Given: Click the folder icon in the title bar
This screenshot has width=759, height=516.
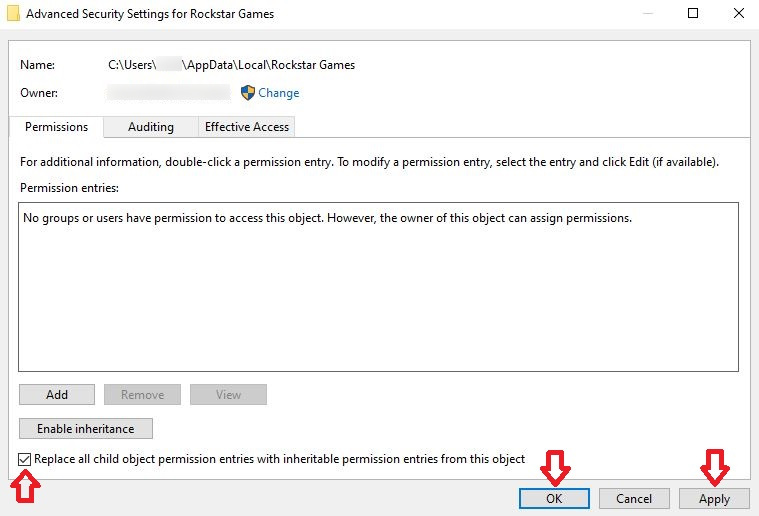Looking at the screenshot, I should click(12, 14).
